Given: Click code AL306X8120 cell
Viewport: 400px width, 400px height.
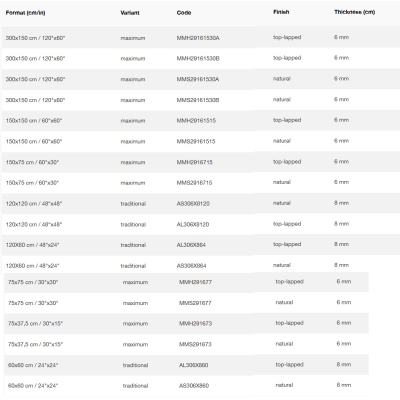Looking at the screenshot, I should [193, 224].
